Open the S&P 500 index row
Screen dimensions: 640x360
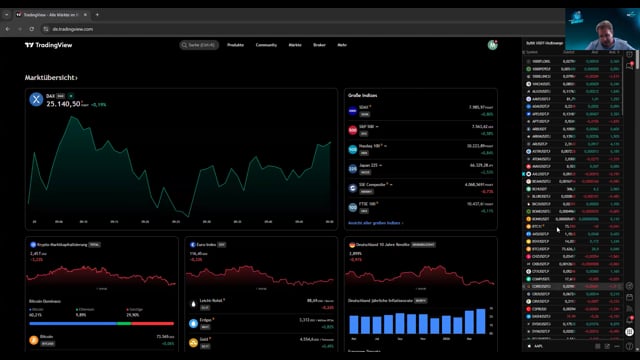pyautogui.click(x=421, y=130)
